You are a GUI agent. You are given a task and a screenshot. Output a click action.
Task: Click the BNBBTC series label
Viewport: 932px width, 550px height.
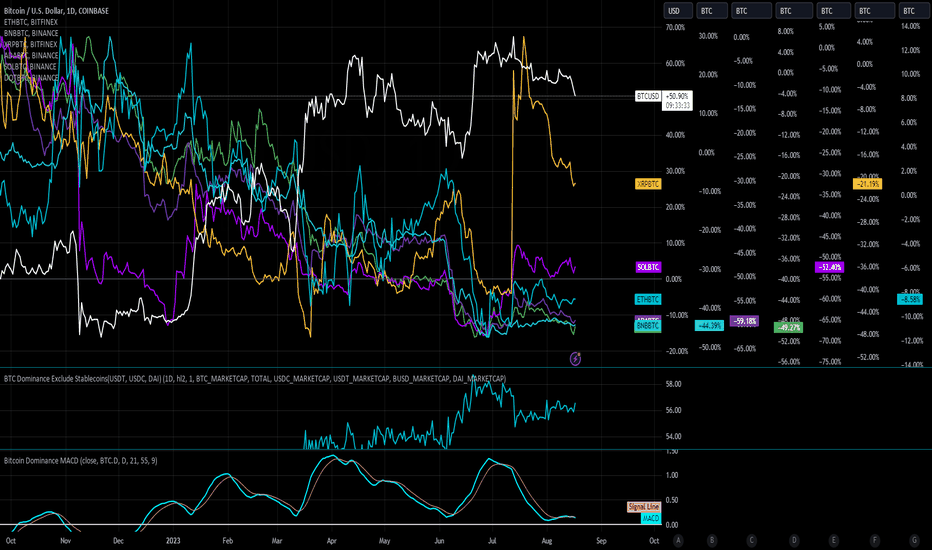(648, 326)
